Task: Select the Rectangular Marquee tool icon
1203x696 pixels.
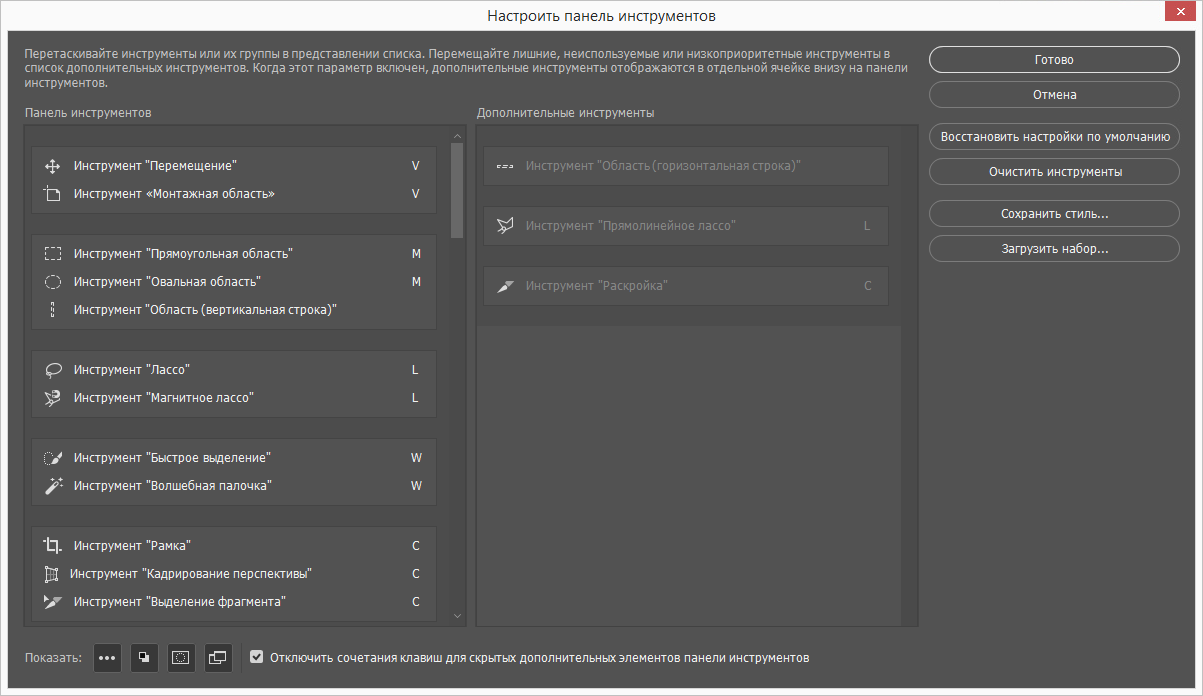Action: pyautogui.click(x=54, y=254)
